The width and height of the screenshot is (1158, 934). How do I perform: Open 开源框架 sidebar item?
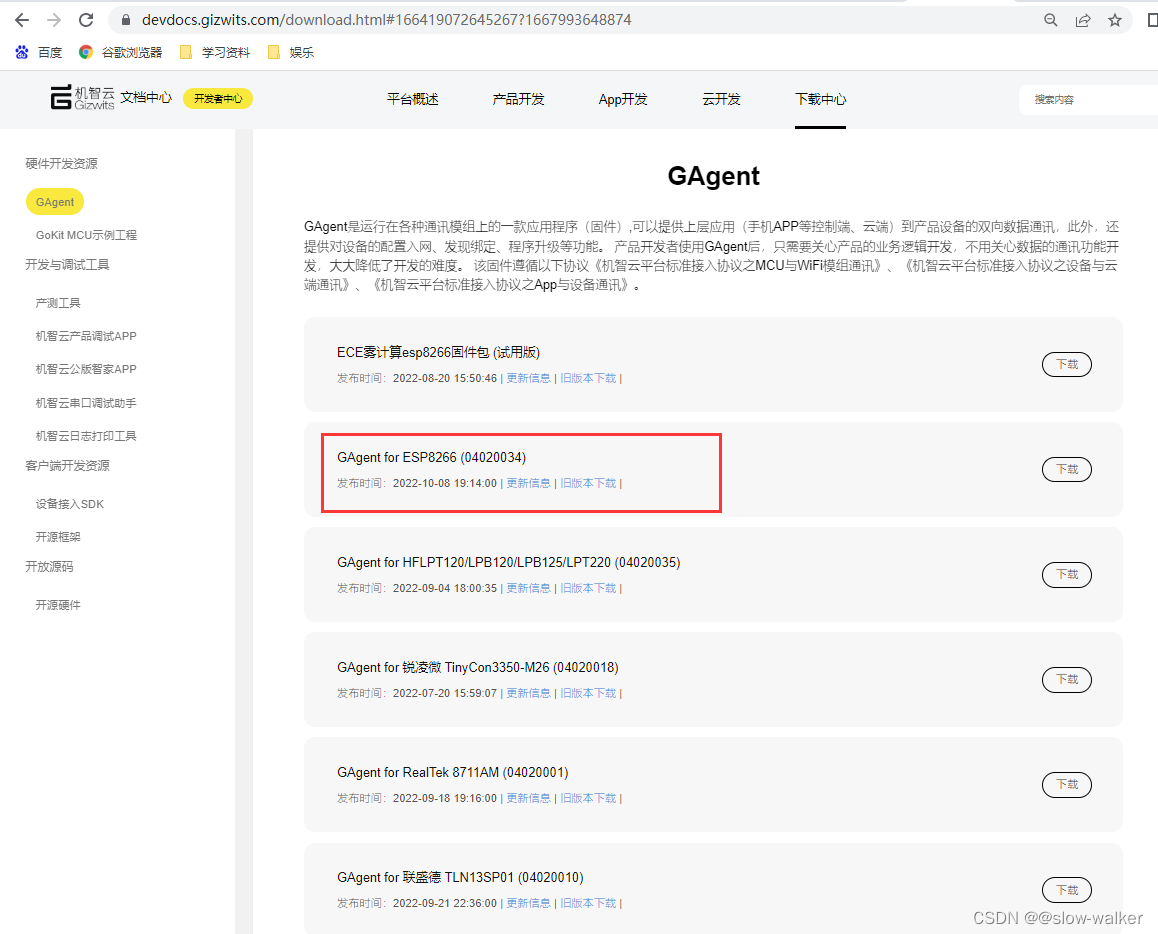pos(58,537)
